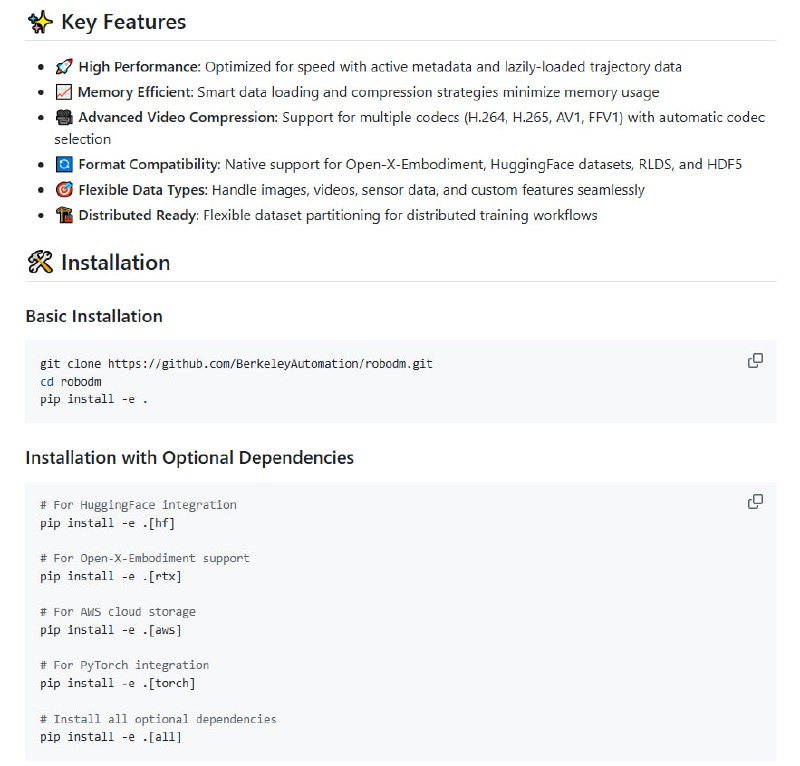Copy the Optional Dependencies code block
Viewport: 800px width, 766px height.
click(756, 501)
